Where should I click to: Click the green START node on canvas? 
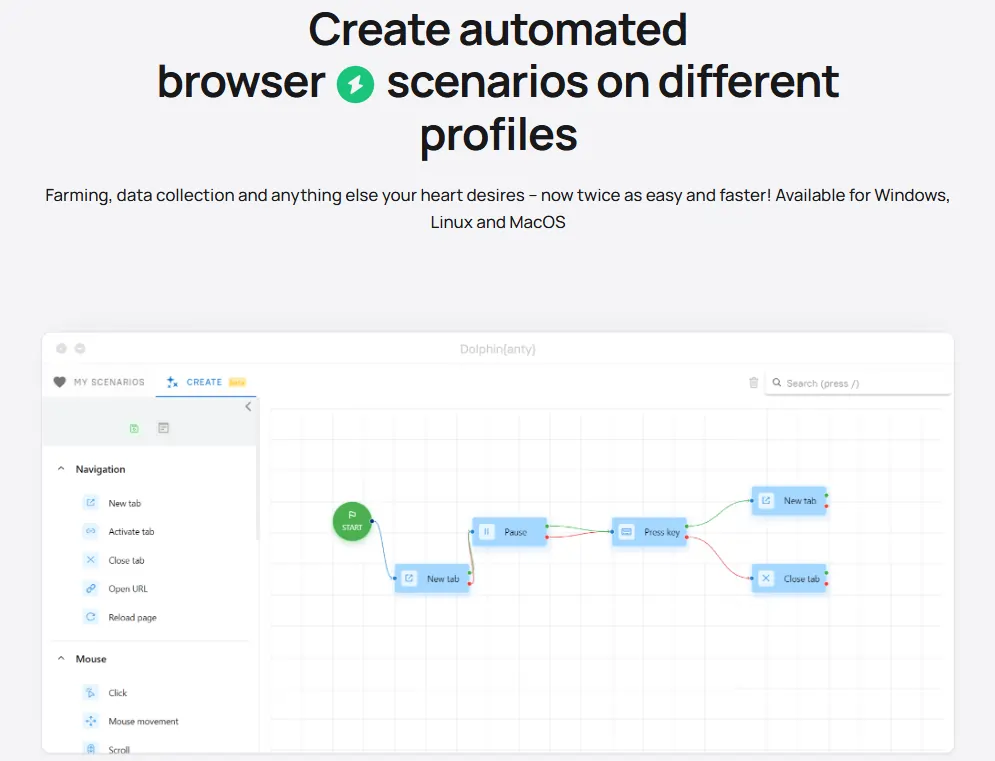(352, 521)
